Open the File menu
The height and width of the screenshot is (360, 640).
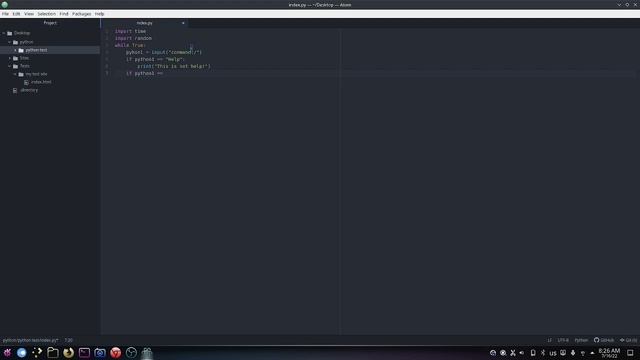click(x=5, y=14)
